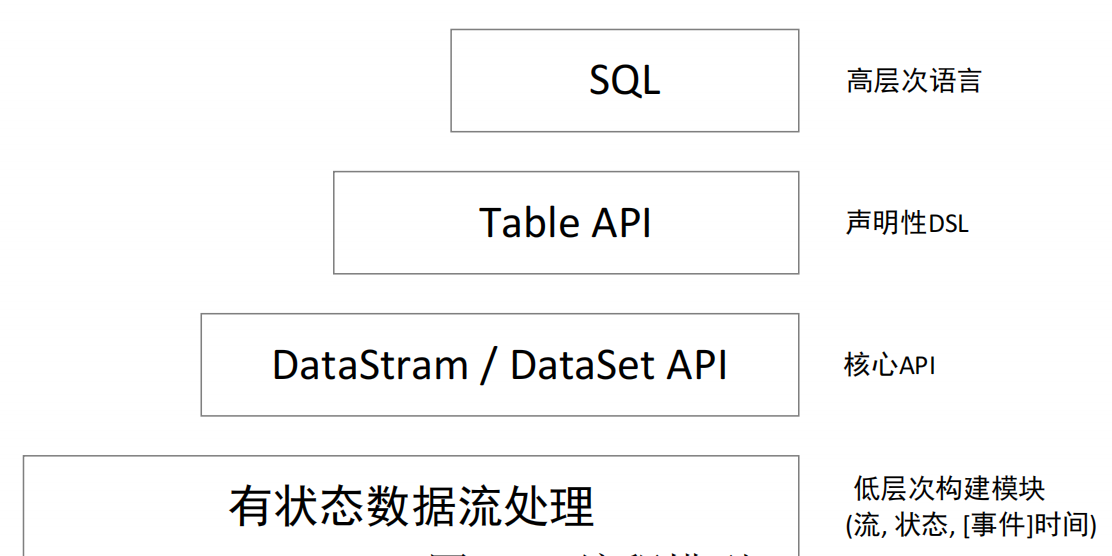Click the 声明性DSL label
The image size is (1112, 556).
907,223
